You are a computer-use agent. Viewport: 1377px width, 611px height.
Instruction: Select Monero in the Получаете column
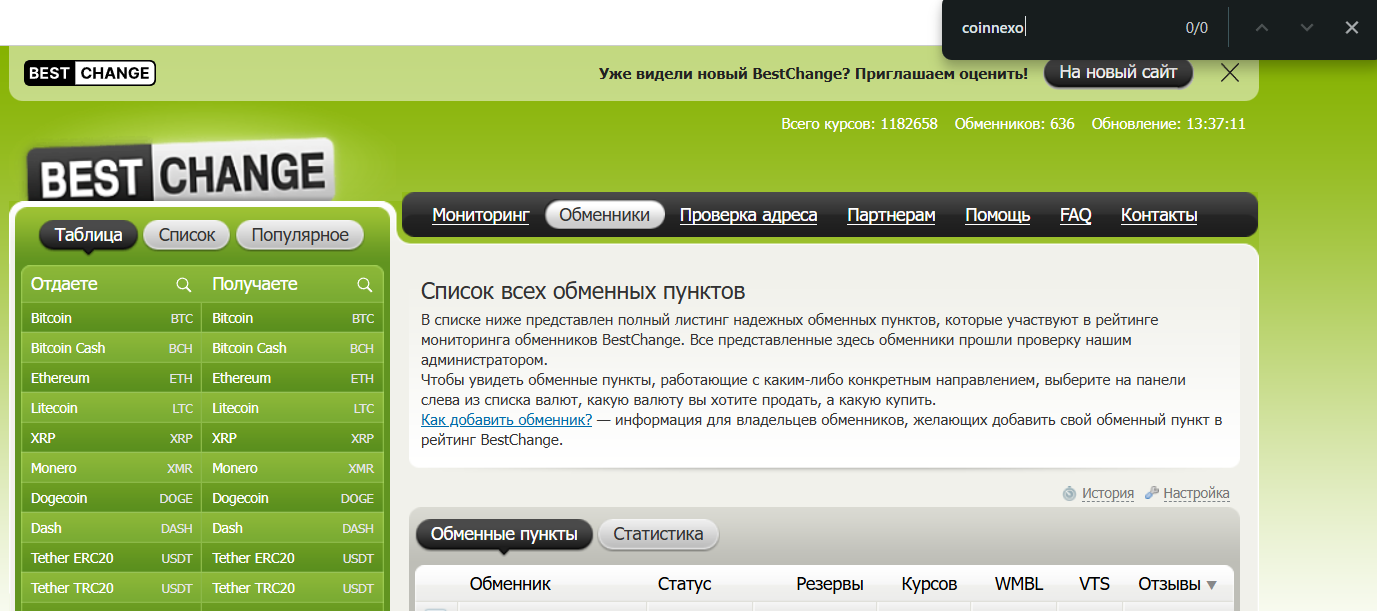[293, 468]
